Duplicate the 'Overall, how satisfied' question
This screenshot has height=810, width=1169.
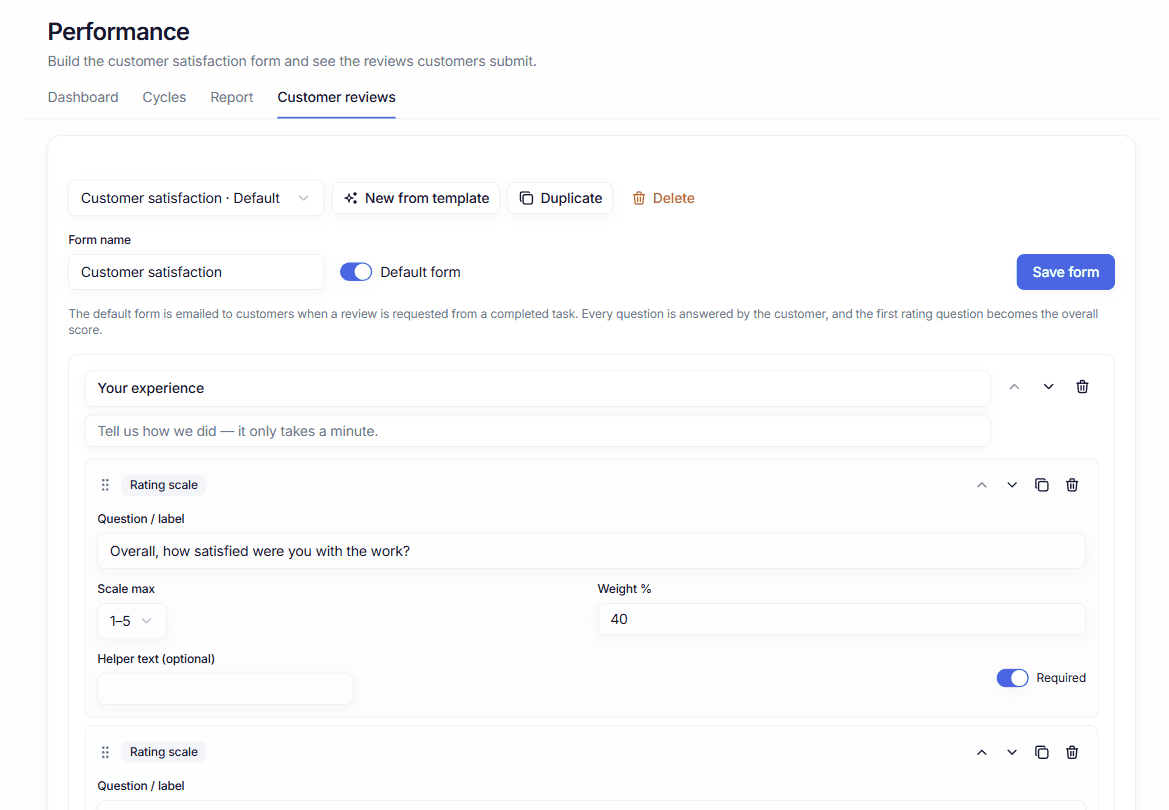(1042, 485)
